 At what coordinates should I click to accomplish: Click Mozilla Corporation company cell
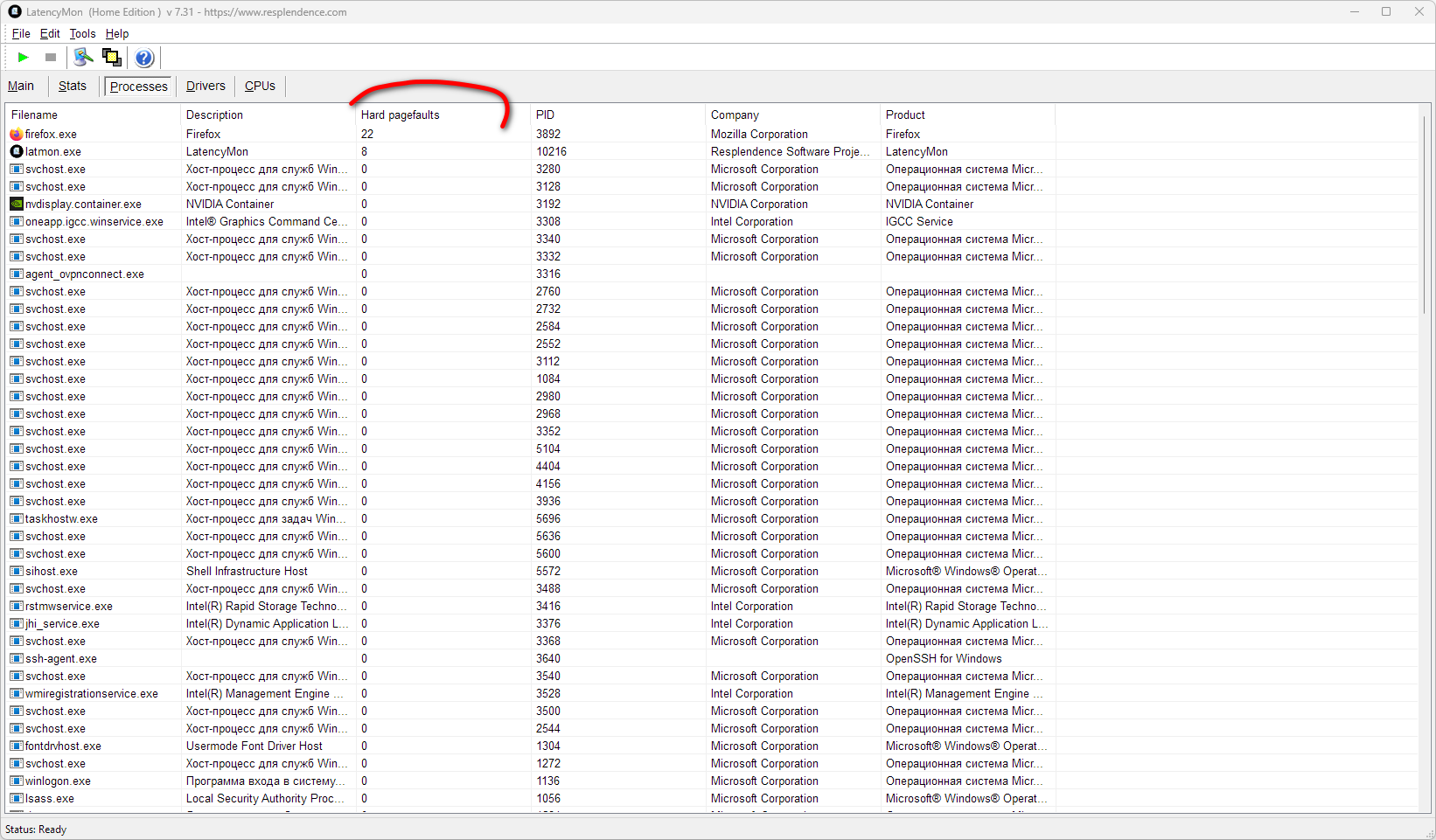759,135
